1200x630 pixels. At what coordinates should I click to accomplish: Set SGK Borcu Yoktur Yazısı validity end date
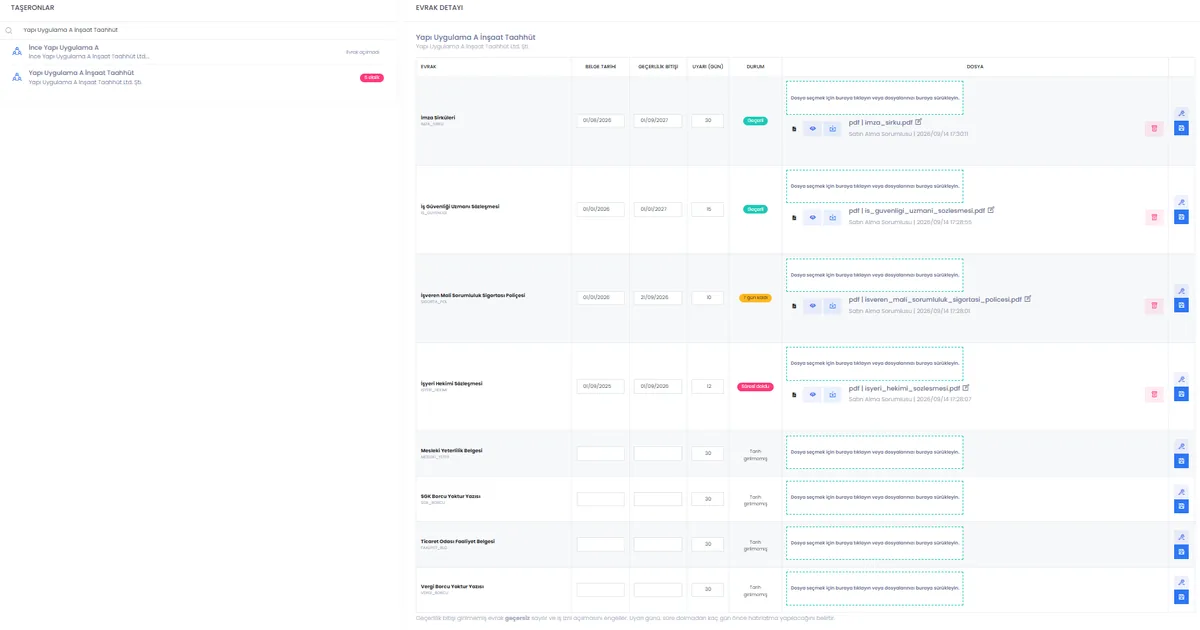658,499
